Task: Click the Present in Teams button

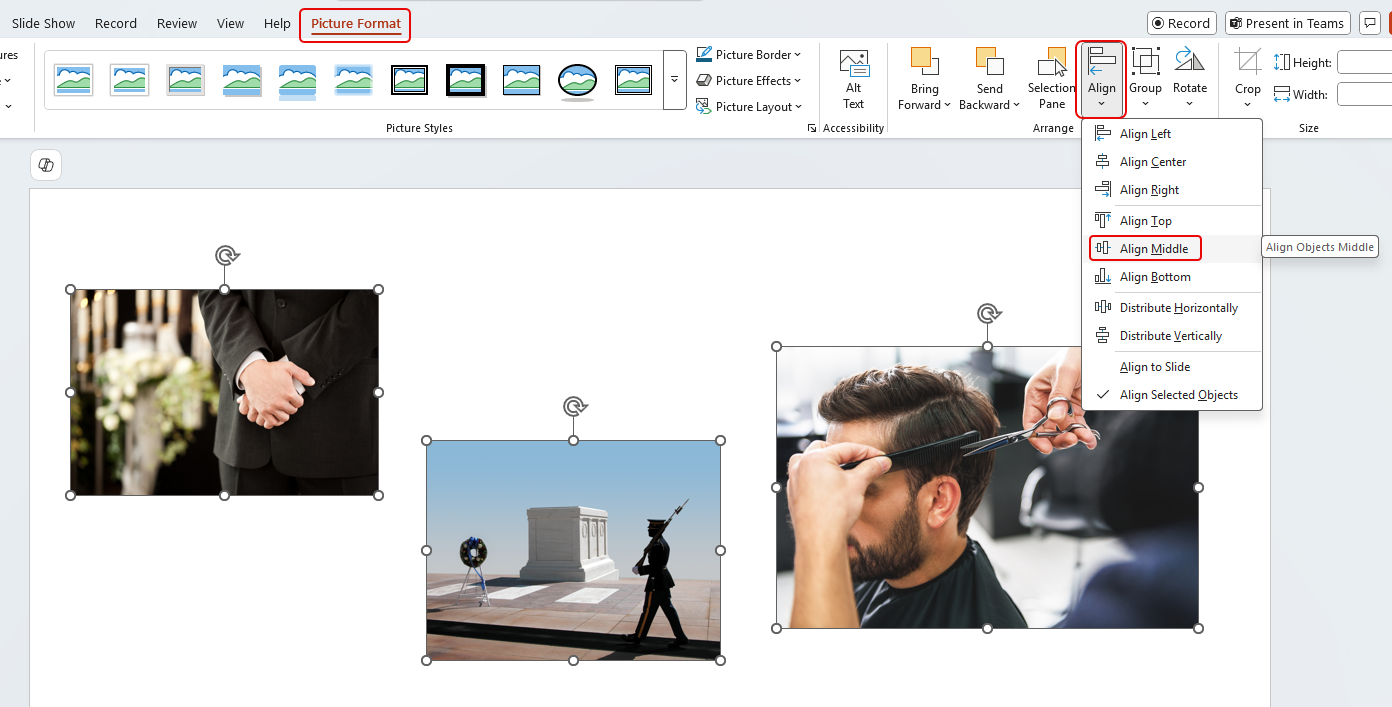Action: (x=1287, y=24)
